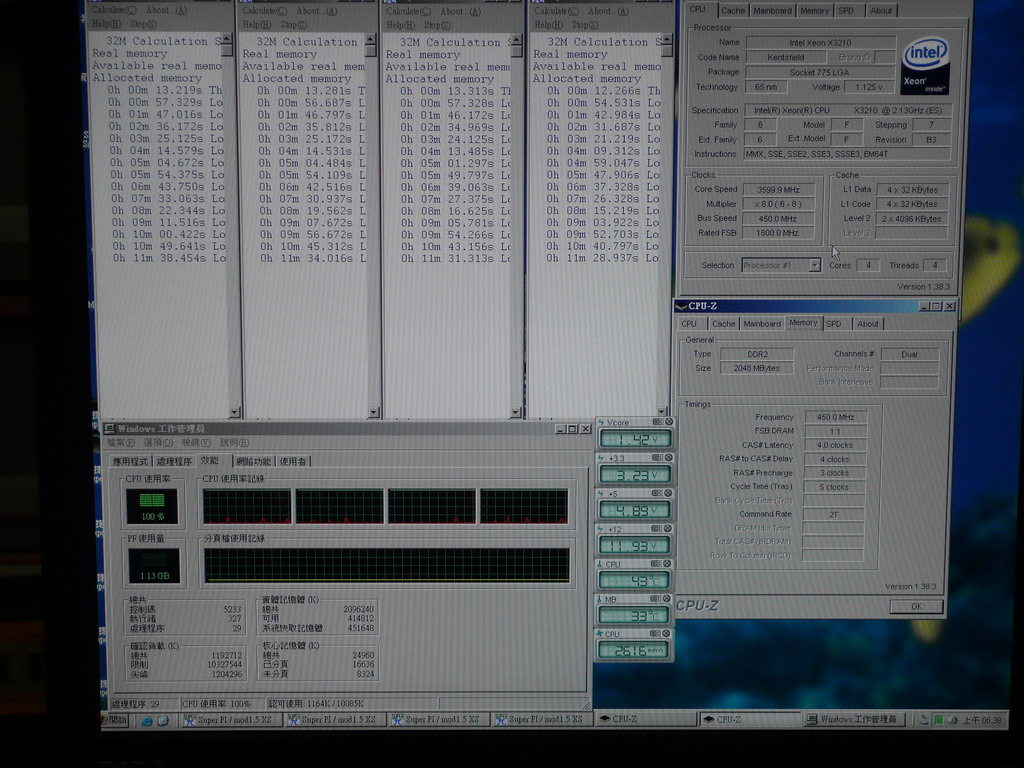The width and height of the screenshot is (1024, 768).
Task: Open settings icon on the +5 voltage widget
Action: click(657, 493)
